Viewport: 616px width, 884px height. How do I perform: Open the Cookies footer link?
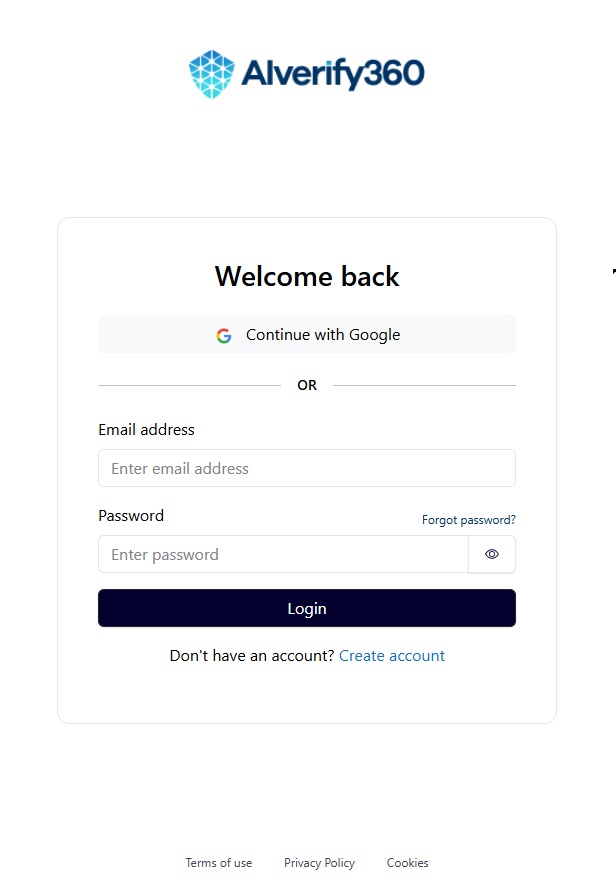pyautogui.click(x=408, y=863)
